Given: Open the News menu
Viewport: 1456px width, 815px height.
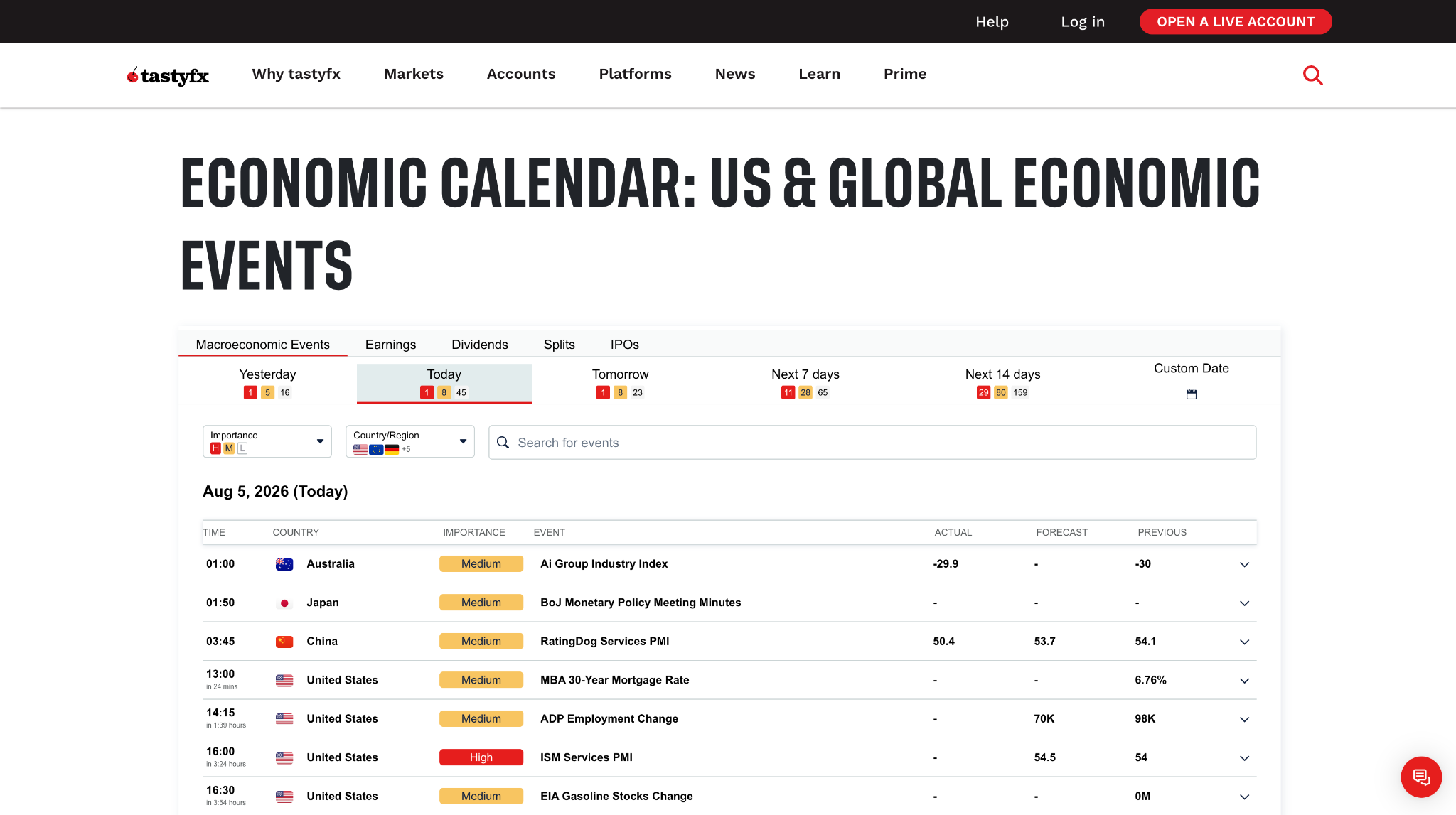Looking at the screenshot, I should click(x=735, y=74).
